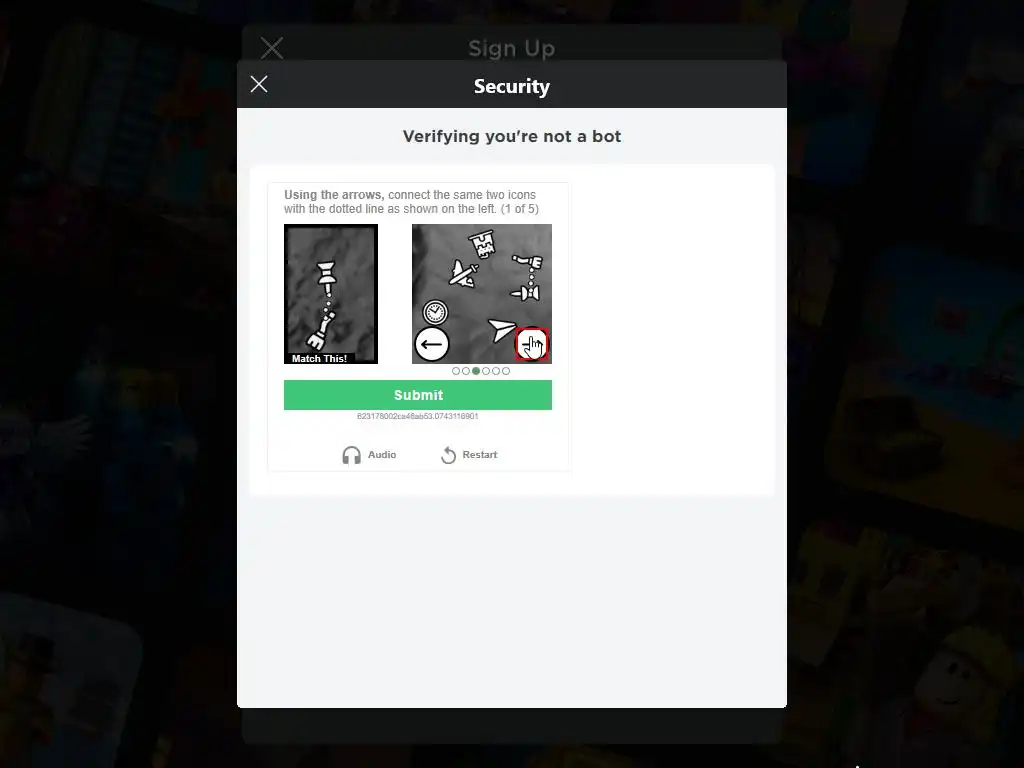The width and height of the screenshot is (1024, 768).
Task: Click the airplane icon in the puzzle image
Action: [463, 273]
